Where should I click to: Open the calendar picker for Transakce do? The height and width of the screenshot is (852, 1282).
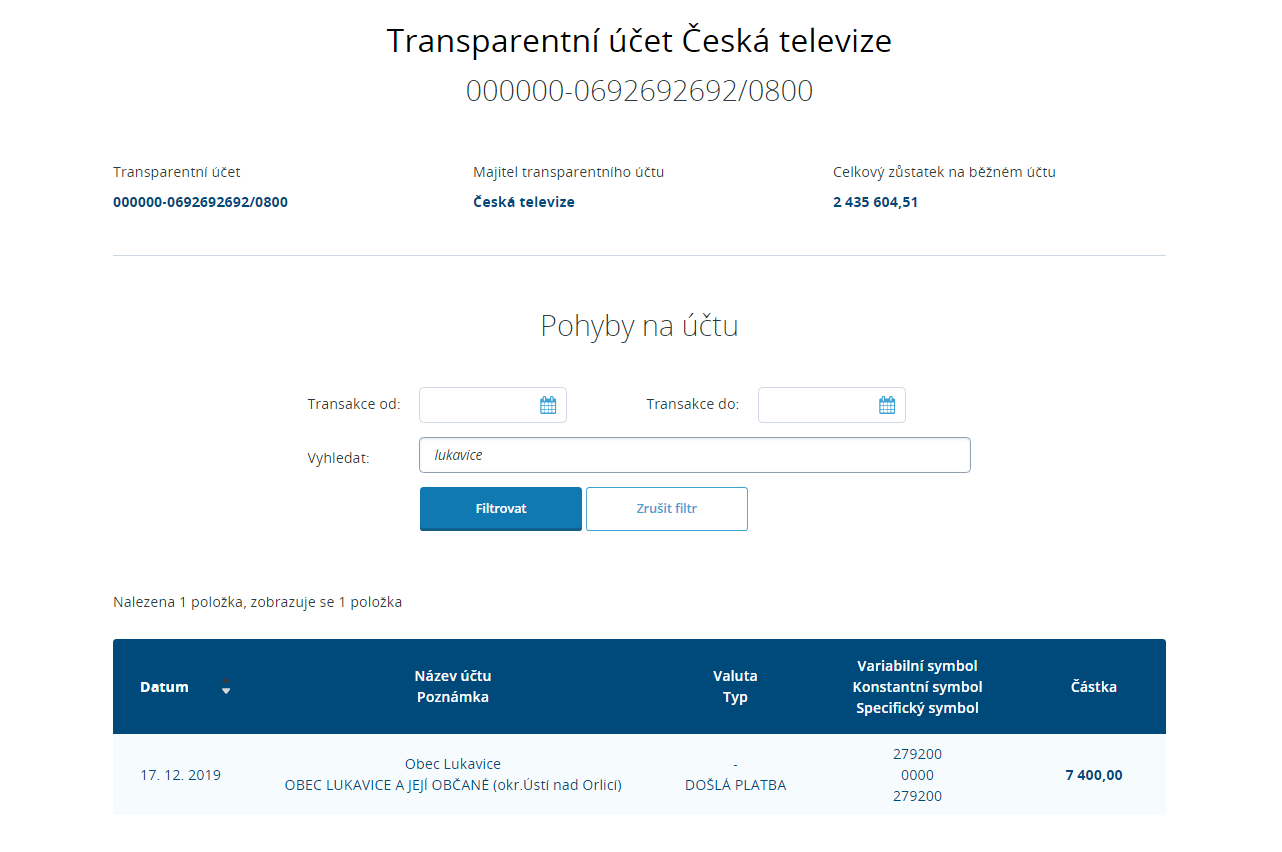887,405
